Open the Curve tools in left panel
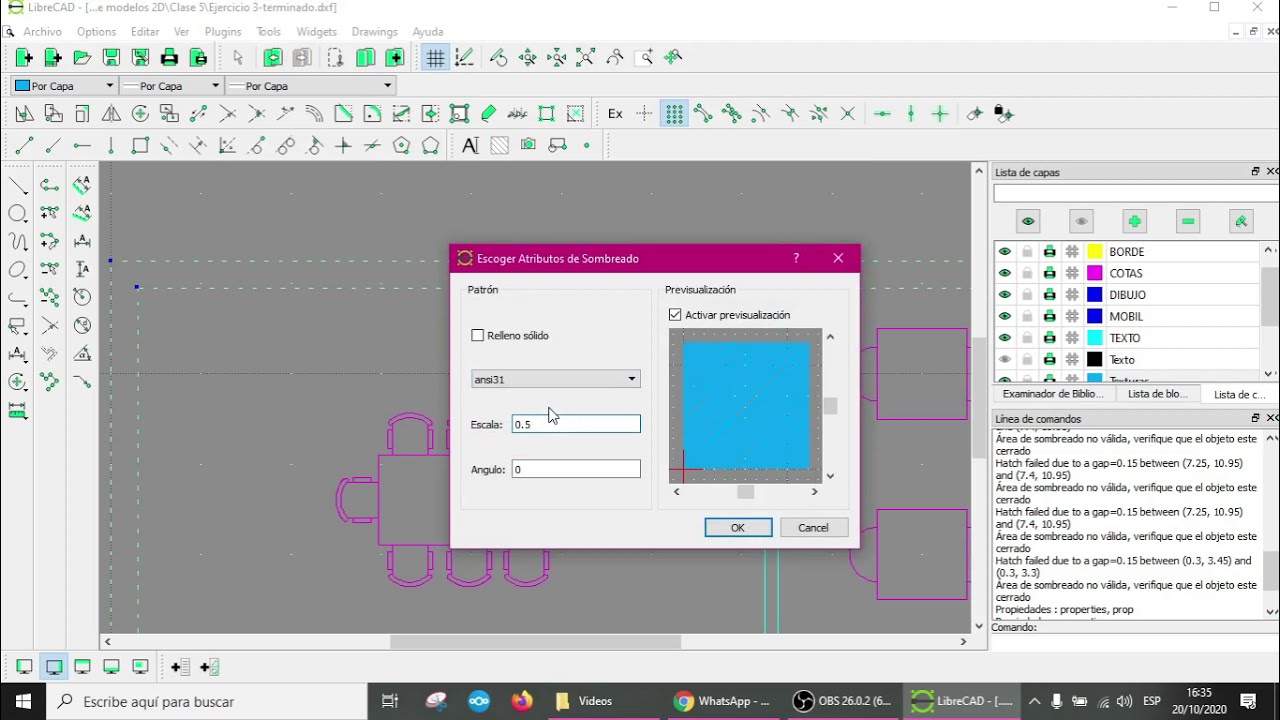Image resolution: width=1280 pixels, height=720 pixels. pyautogui.click(x=18, y=241)
